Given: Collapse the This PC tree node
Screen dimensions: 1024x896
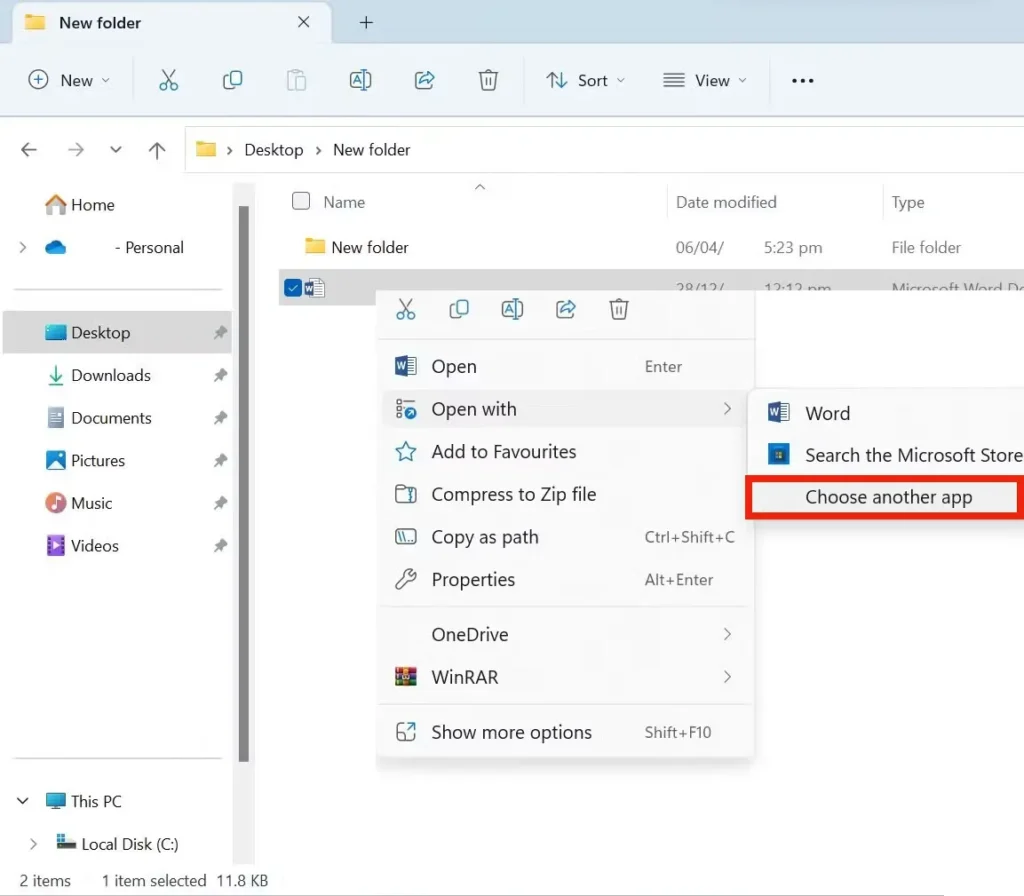Looking at the screenshot, I should 23,801.
